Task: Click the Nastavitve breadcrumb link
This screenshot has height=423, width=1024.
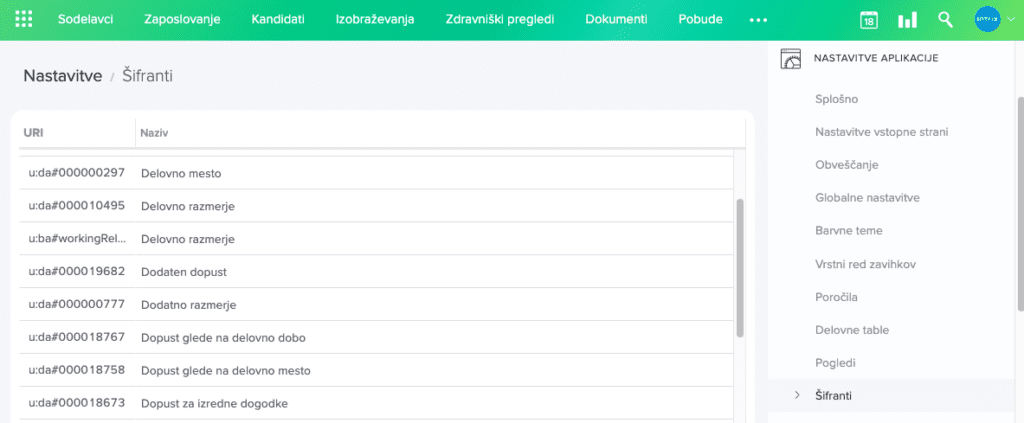Action: (62, 75)
